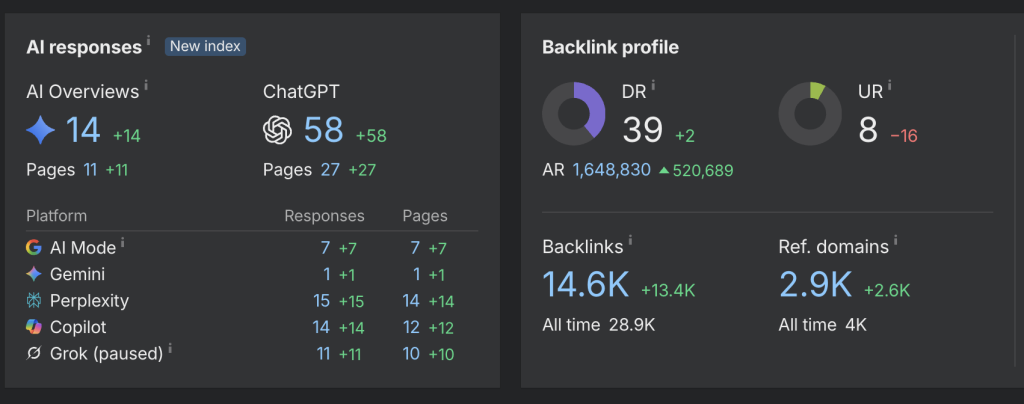
Task: Click the UR value 8
Action: (868, 130)
